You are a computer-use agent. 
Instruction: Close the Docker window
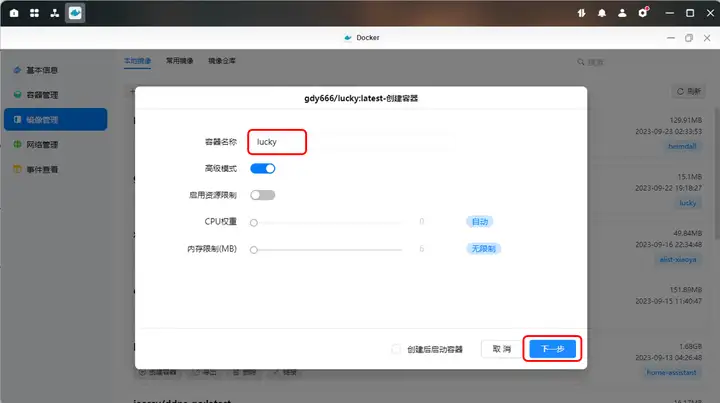point(707,38)
